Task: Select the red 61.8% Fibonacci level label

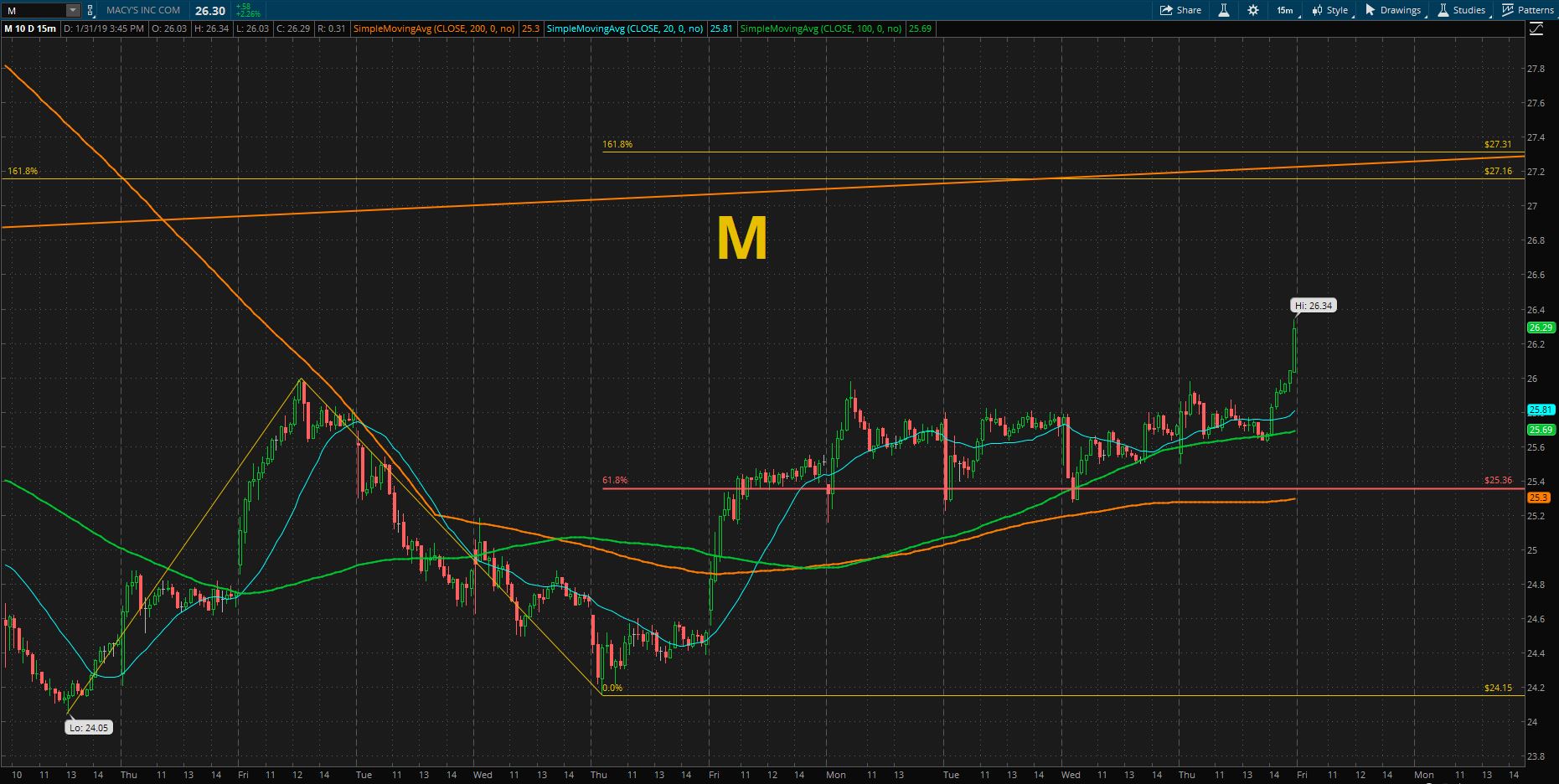Action: pos(614,481)
